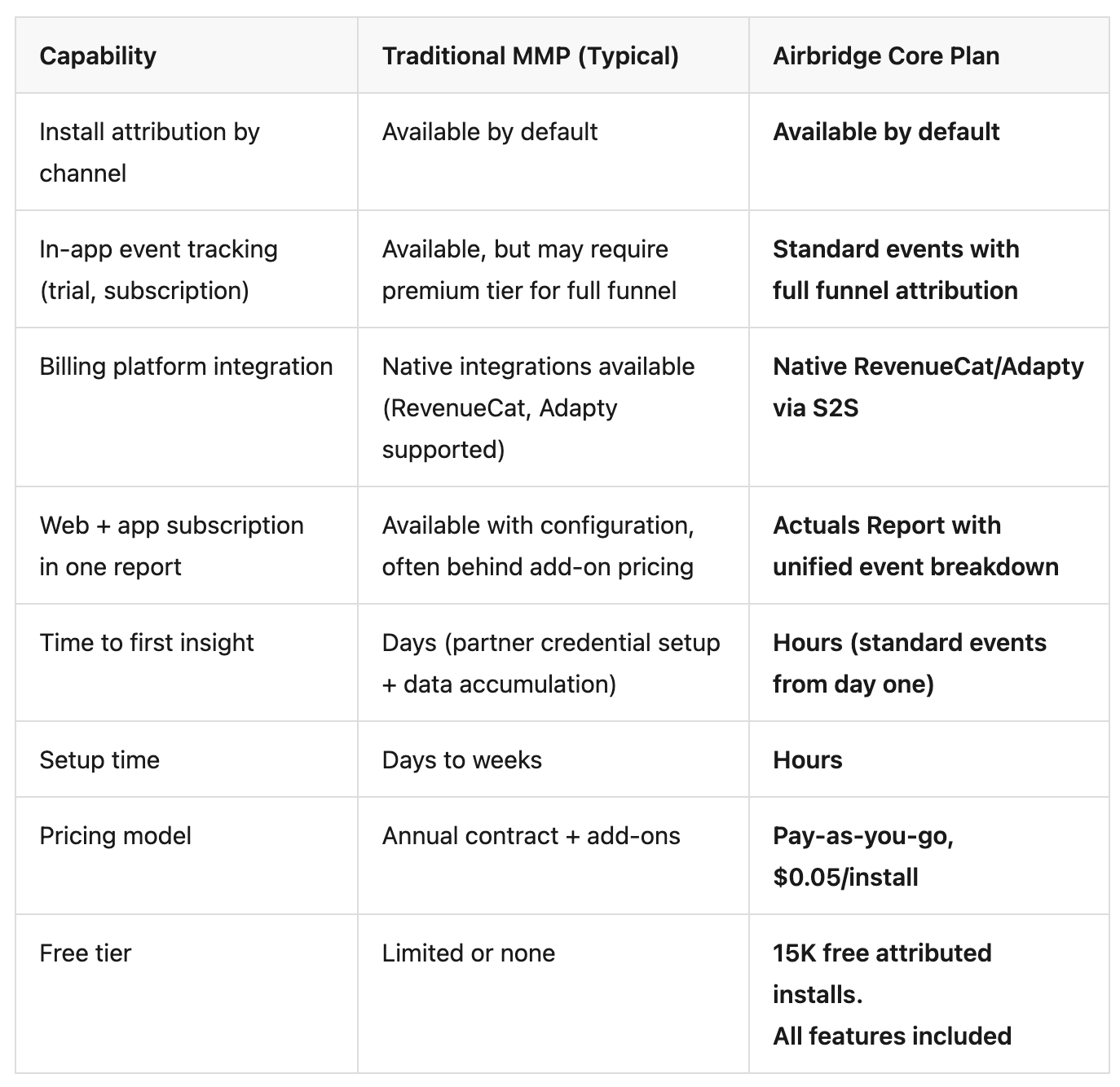The image size is (1120, 1087).
Task: Select the Traditional MMP (Typical) header
Action: 530,55
